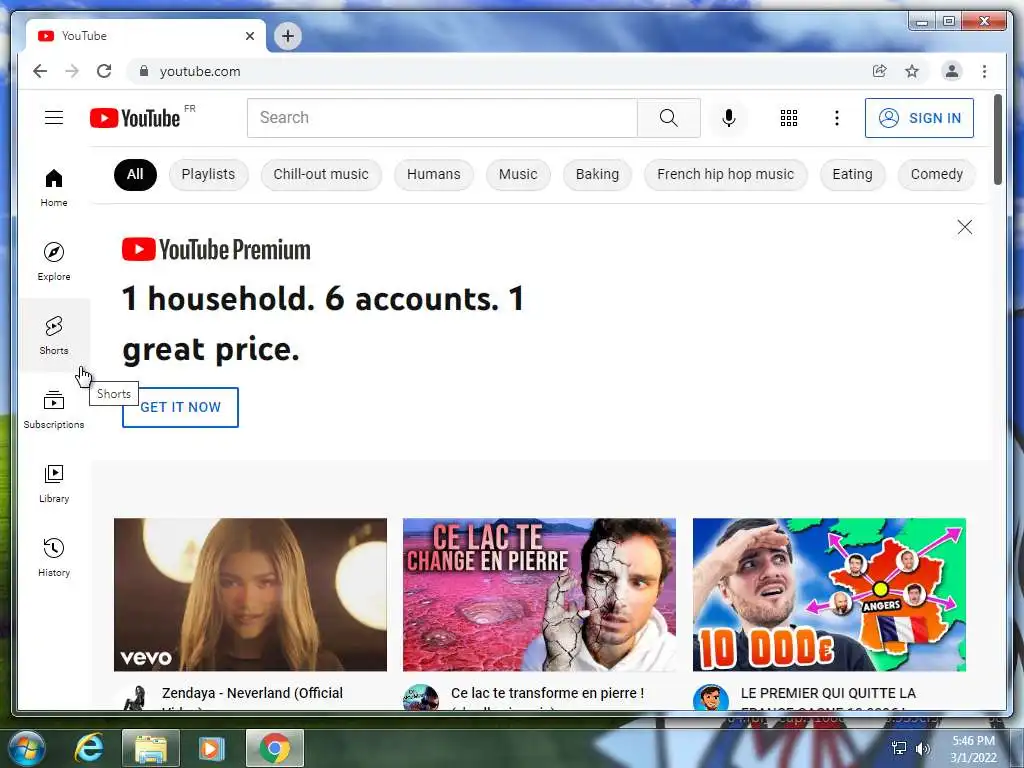Close the YouTube tab
The width and height of the screenshot is (1024, 768).
pos(249,36)
